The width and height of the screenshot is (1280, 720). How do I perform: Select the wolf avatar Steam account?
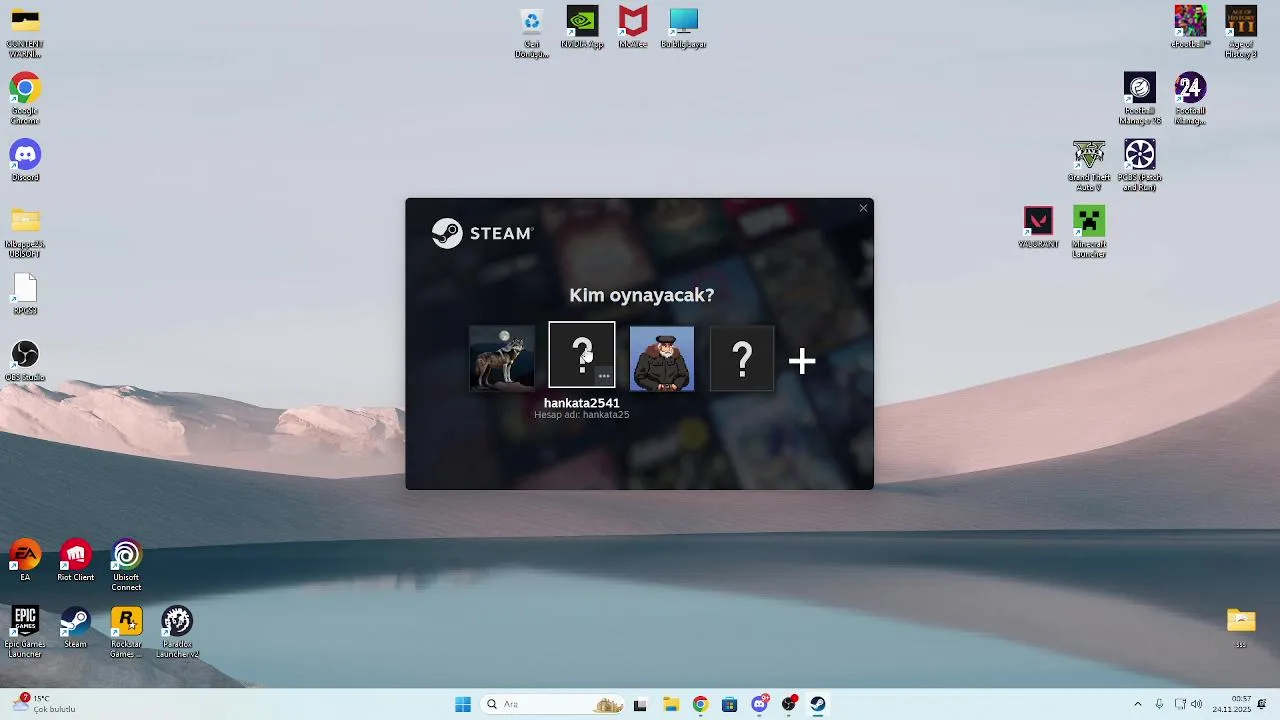point(502,358)
